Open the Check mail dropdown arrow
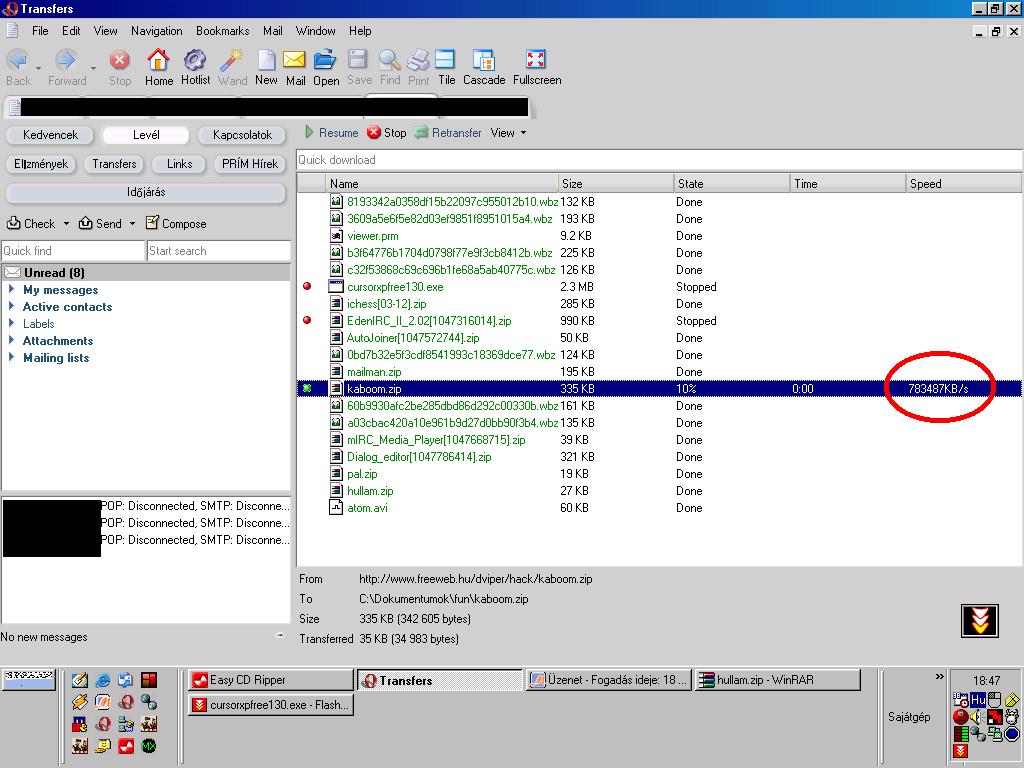Viewport: 1024px width, 768px height. pos(66,224)
